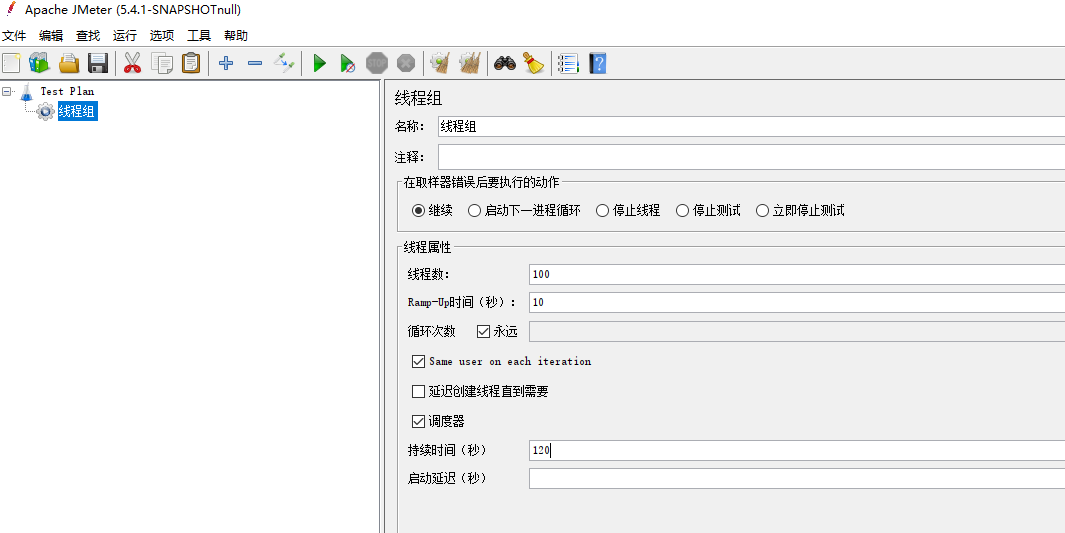
Task: Collapse all nodes with minus icon
Action: coord(255,64)
